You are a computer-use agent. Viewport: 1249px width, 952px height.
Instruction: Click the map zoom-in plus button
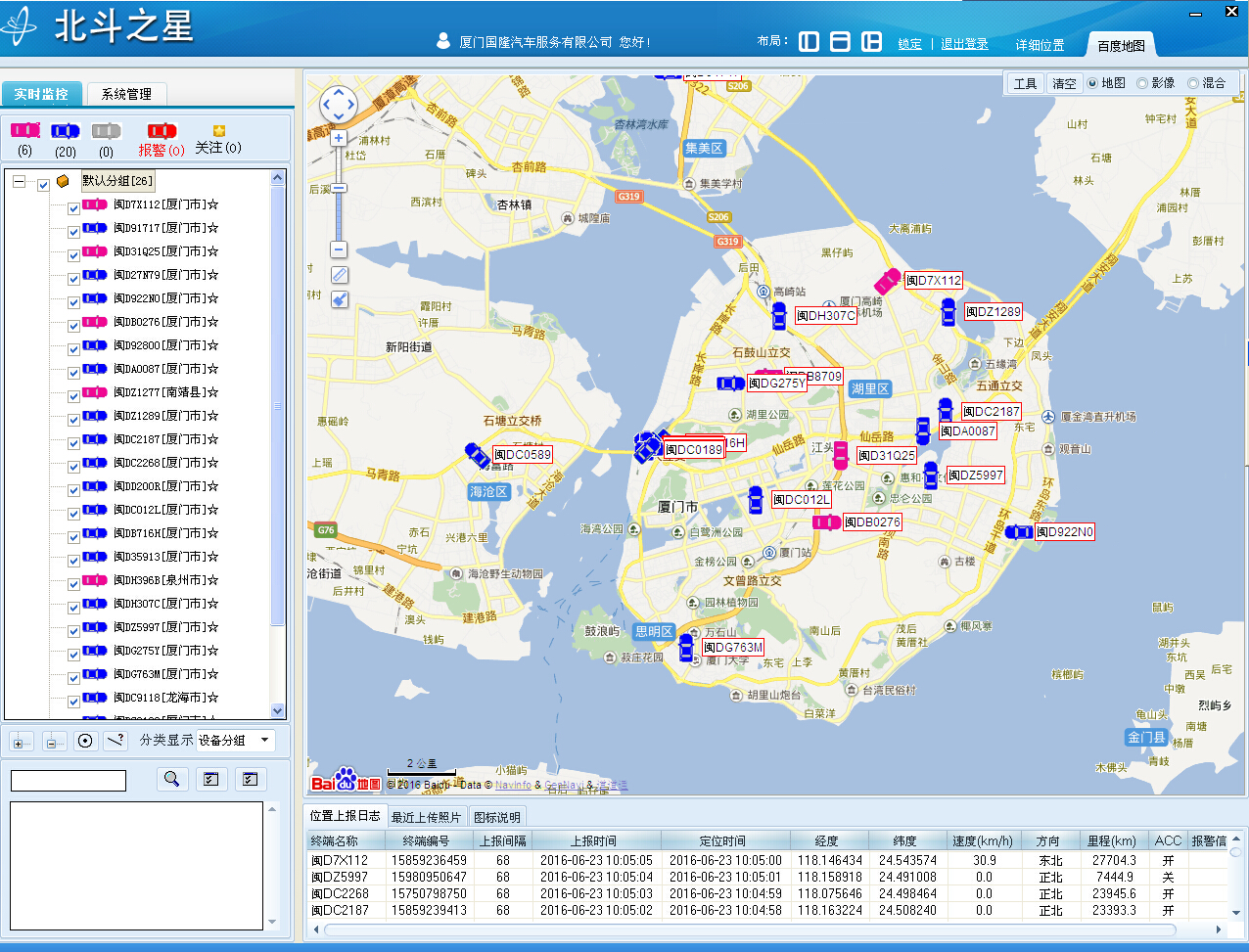tap(339, 139)
